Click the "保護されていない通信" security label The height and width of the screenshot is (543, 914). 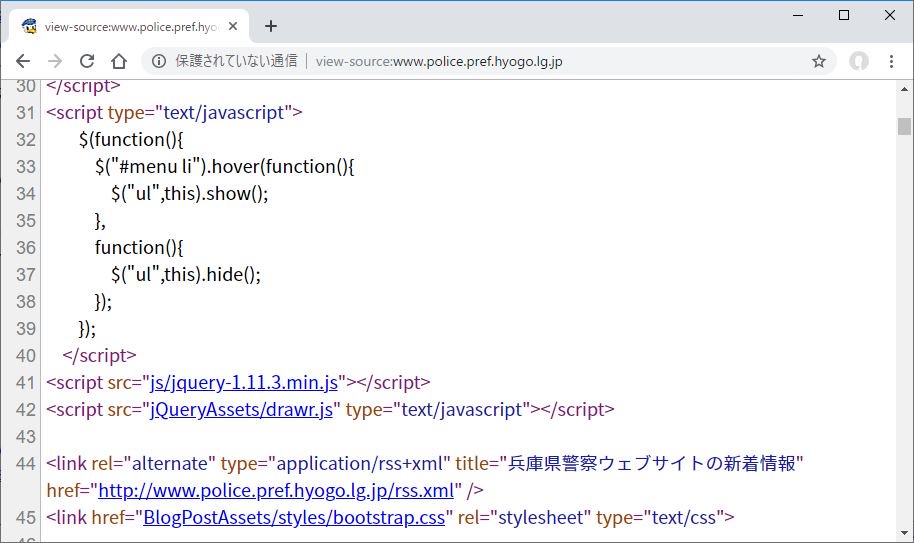(x=236, y=61)
